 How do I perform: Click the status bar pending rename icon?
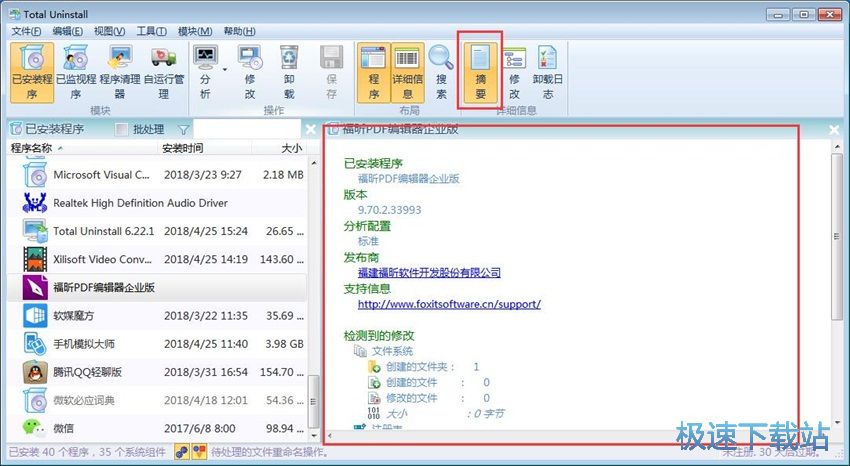coord(199,451)
